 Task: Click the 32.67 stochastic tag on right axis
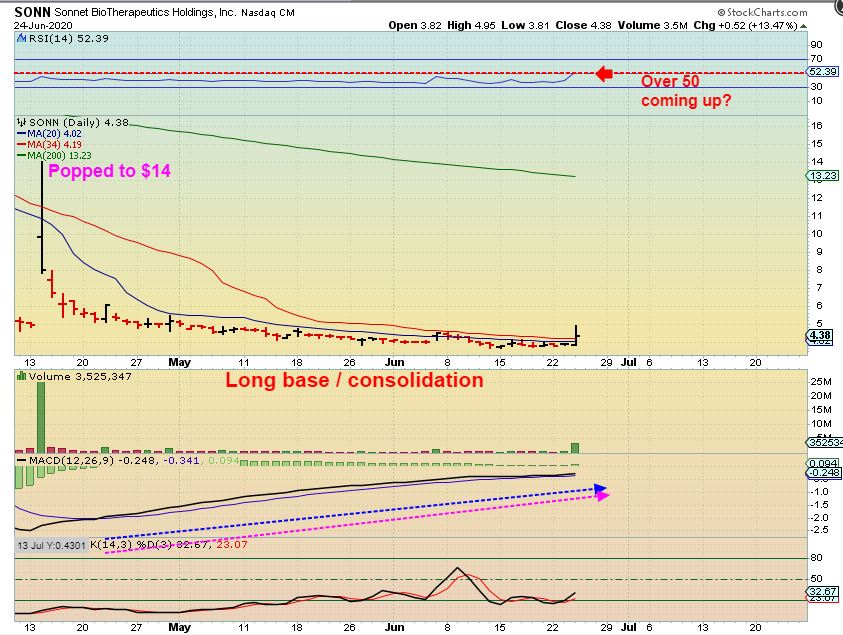point(823,591)
